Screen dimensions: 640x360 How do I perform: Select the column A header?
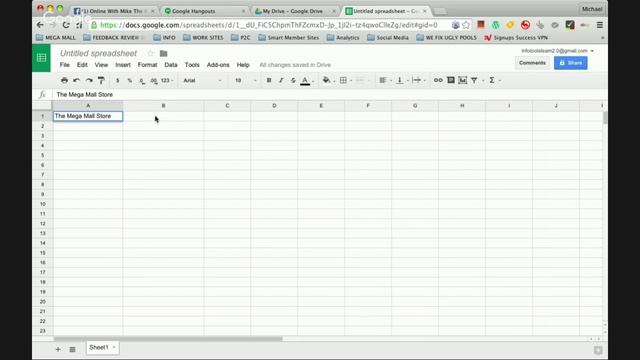click(88, 106)
